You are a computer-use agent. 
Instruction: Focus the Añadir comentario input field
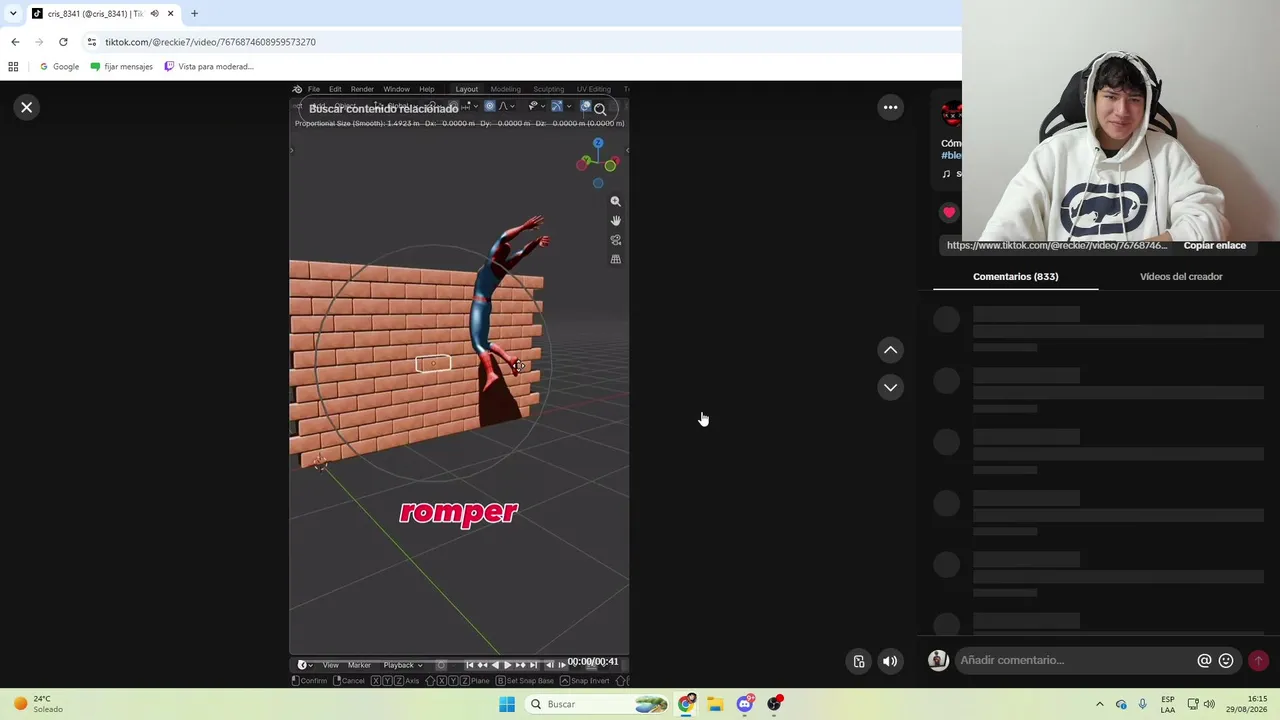(x=1075, y=660)
